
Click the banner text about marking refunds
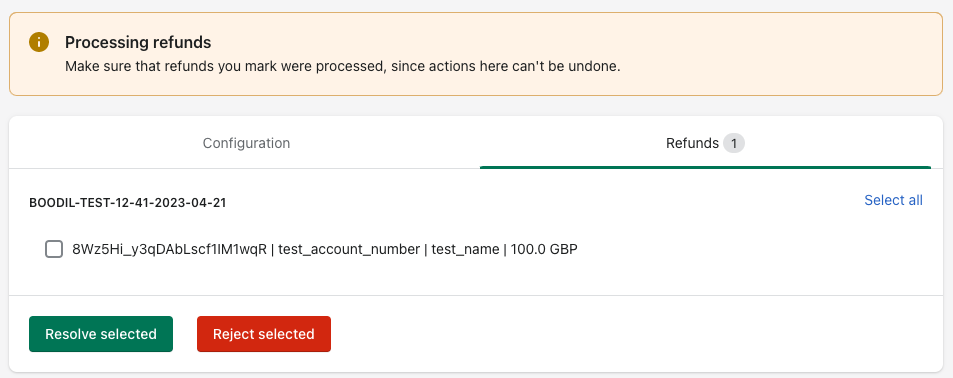pyautogui.click(x=343, y=66)
